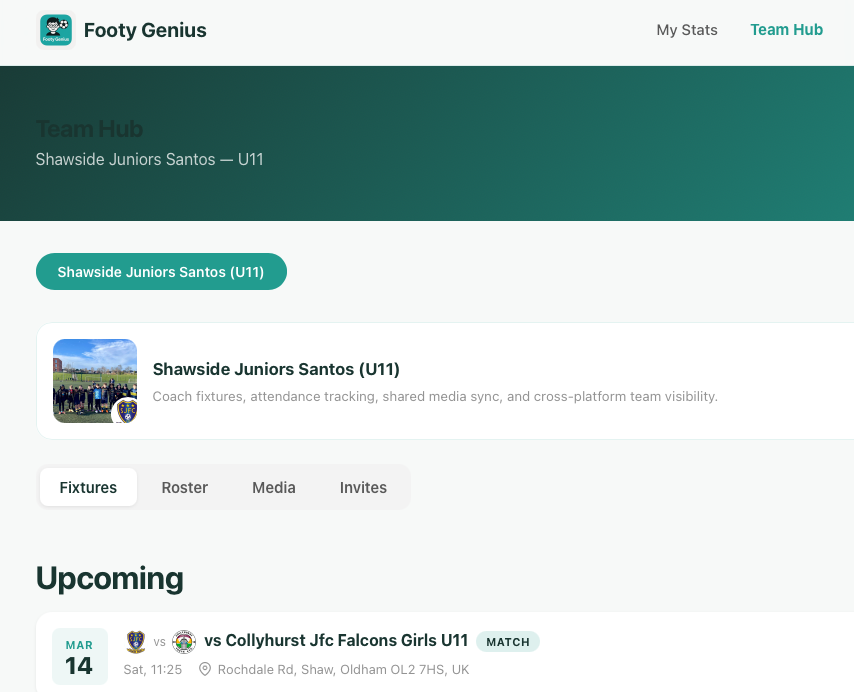Select the Invites tab
The height and width of the screenshot is (692, 854).
point(363,487)
